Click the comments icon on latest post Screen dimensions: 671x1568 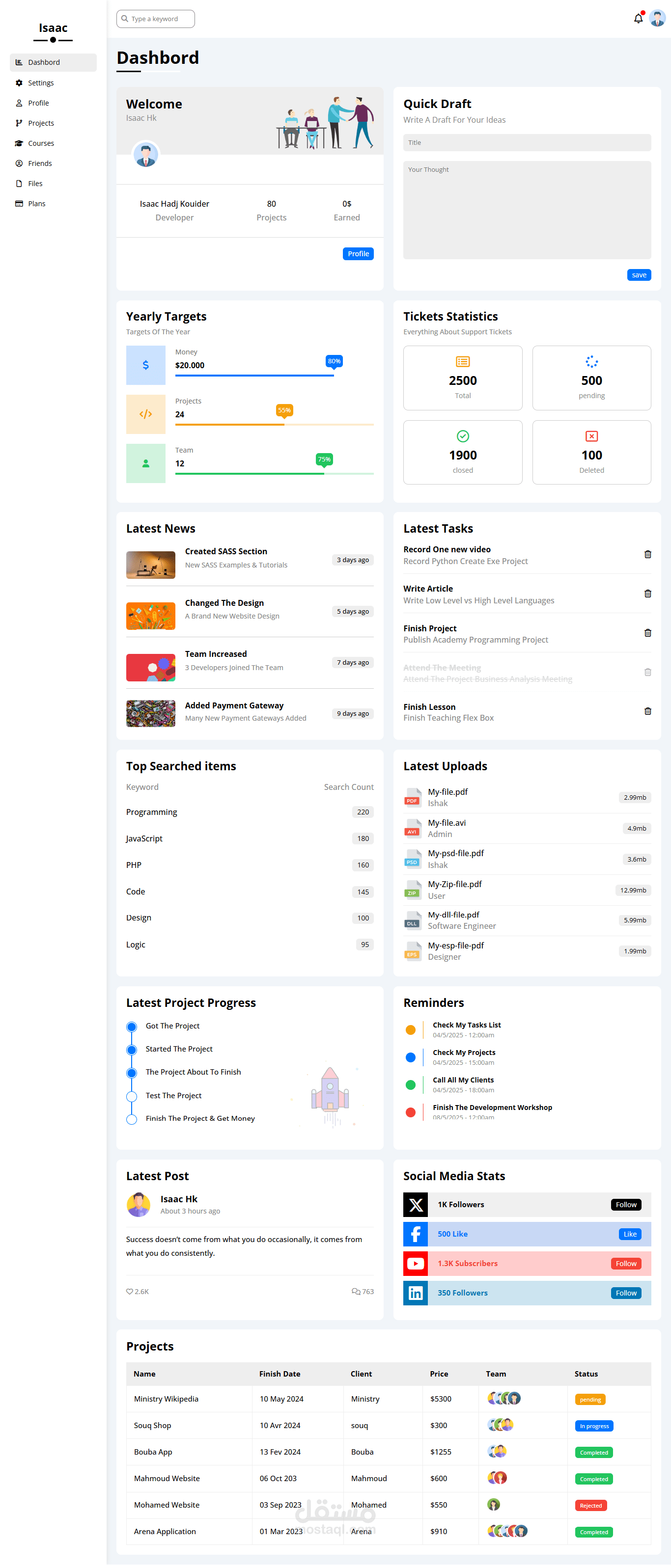pos(356,1291)
